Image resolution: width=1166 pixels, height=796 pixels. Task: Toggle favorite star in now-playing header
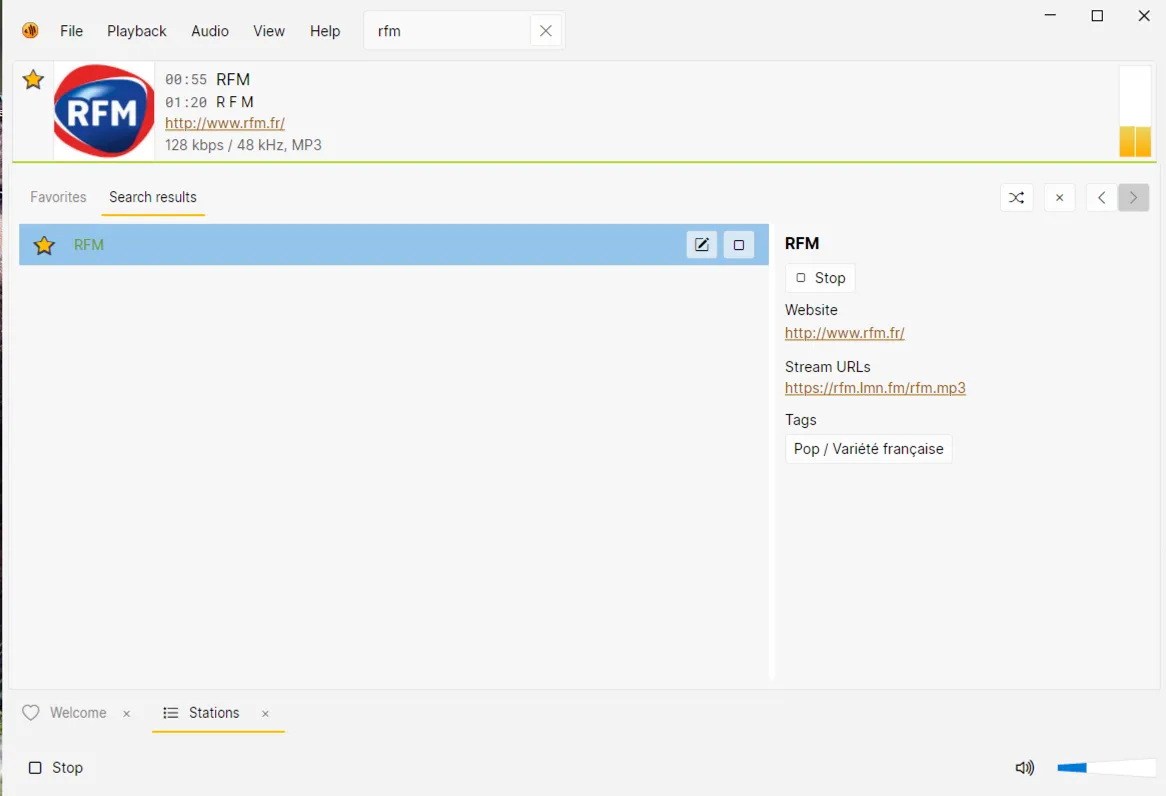(x=34, y=80)
